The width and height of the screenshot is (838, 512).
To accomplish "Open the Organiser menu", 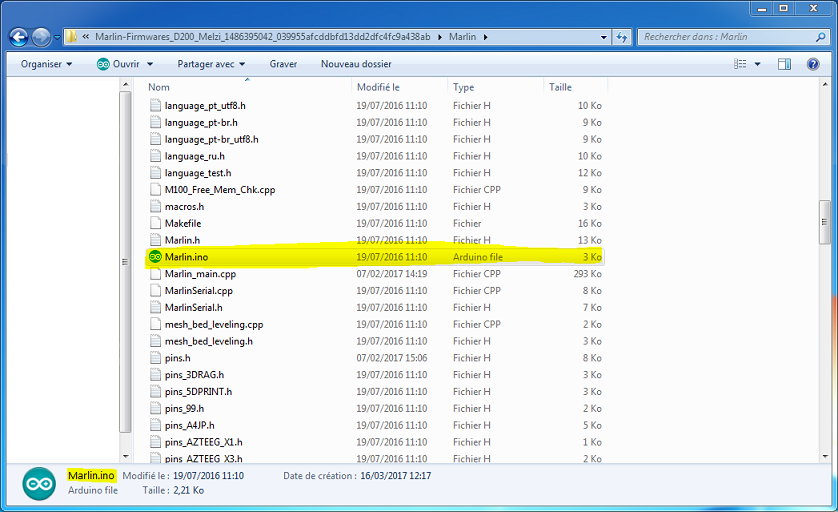I will (x=46, y=64).
